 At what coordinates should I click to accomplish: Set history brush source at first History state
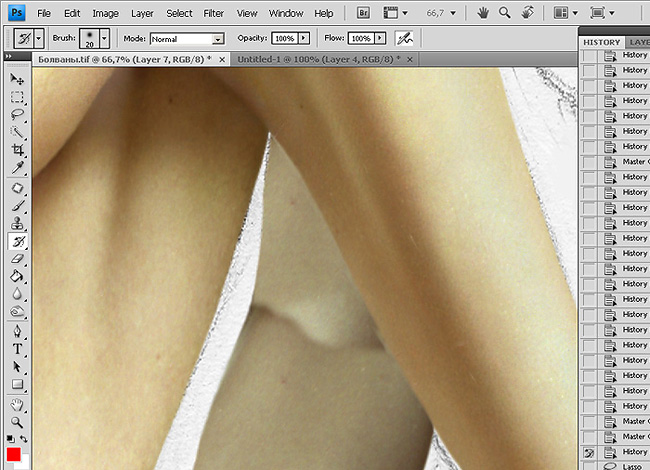tap(589, 55)
